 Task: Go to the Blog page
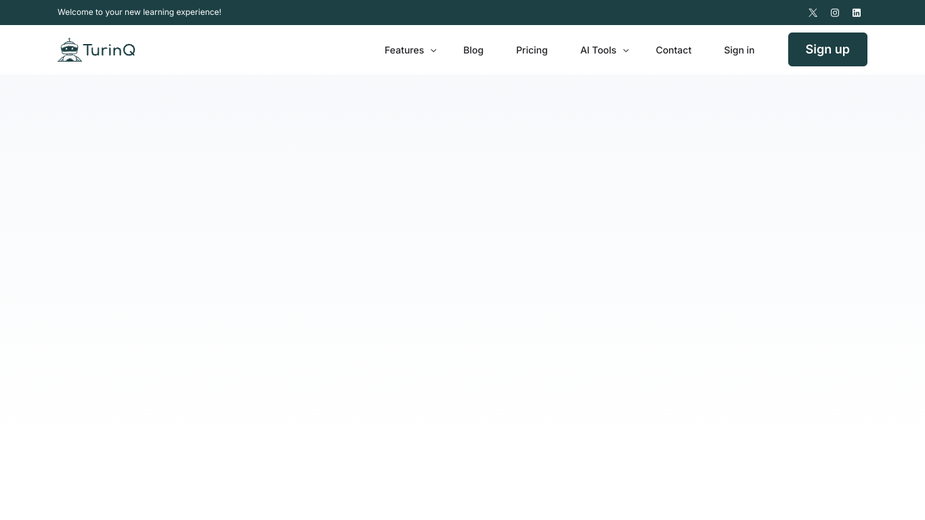coord(473,50)
